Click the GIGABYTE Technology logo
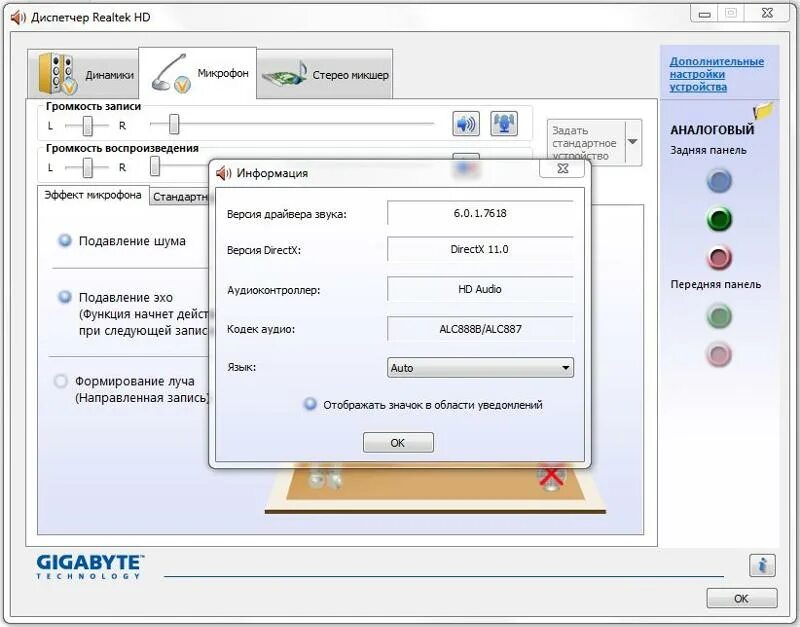The image size is (800, 627). pyautogui.click(x=90, y=566)
